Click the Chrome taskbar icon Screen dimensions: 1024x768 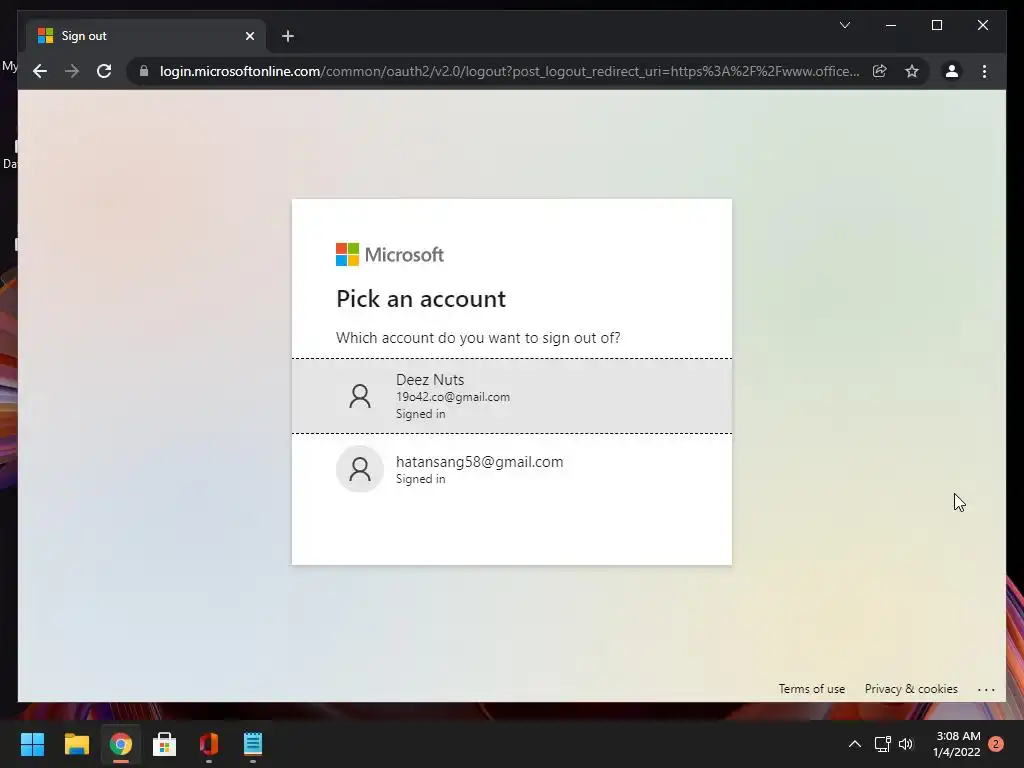click(x=120, y=744)
